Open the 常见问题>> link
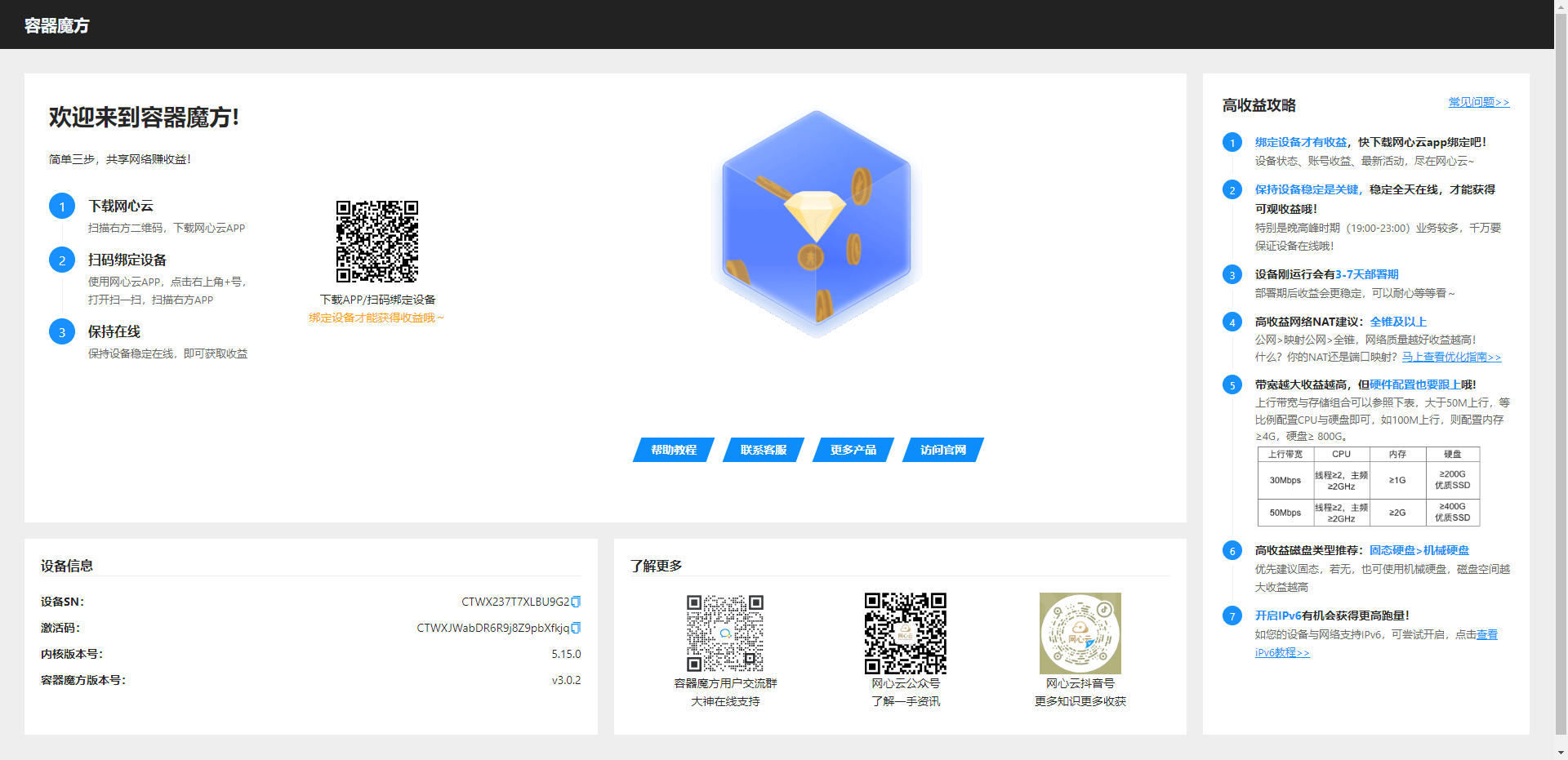 [1479, 102]
